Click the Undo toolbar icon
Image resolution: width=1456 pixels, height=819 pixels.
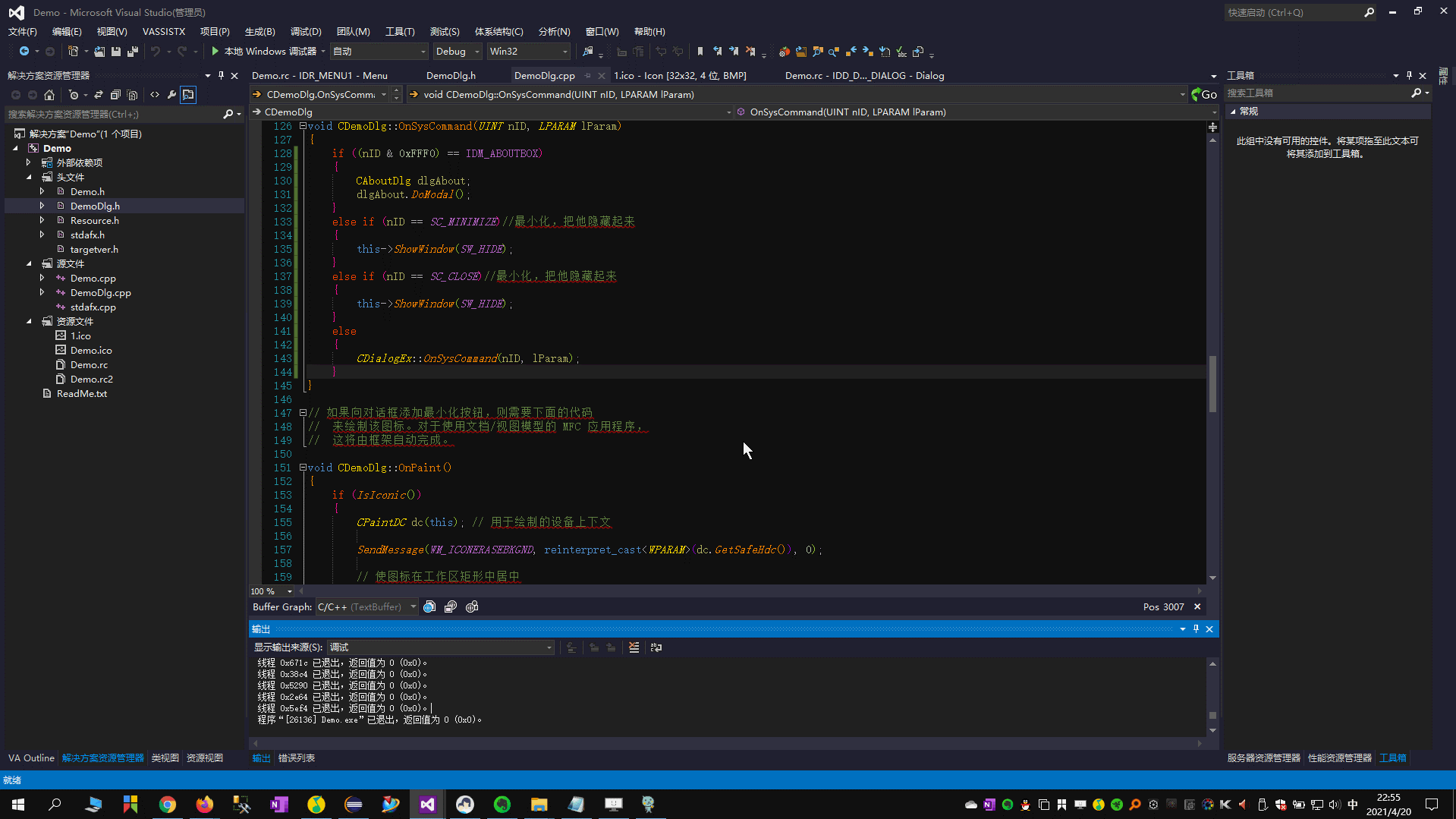tap(156, 52)
